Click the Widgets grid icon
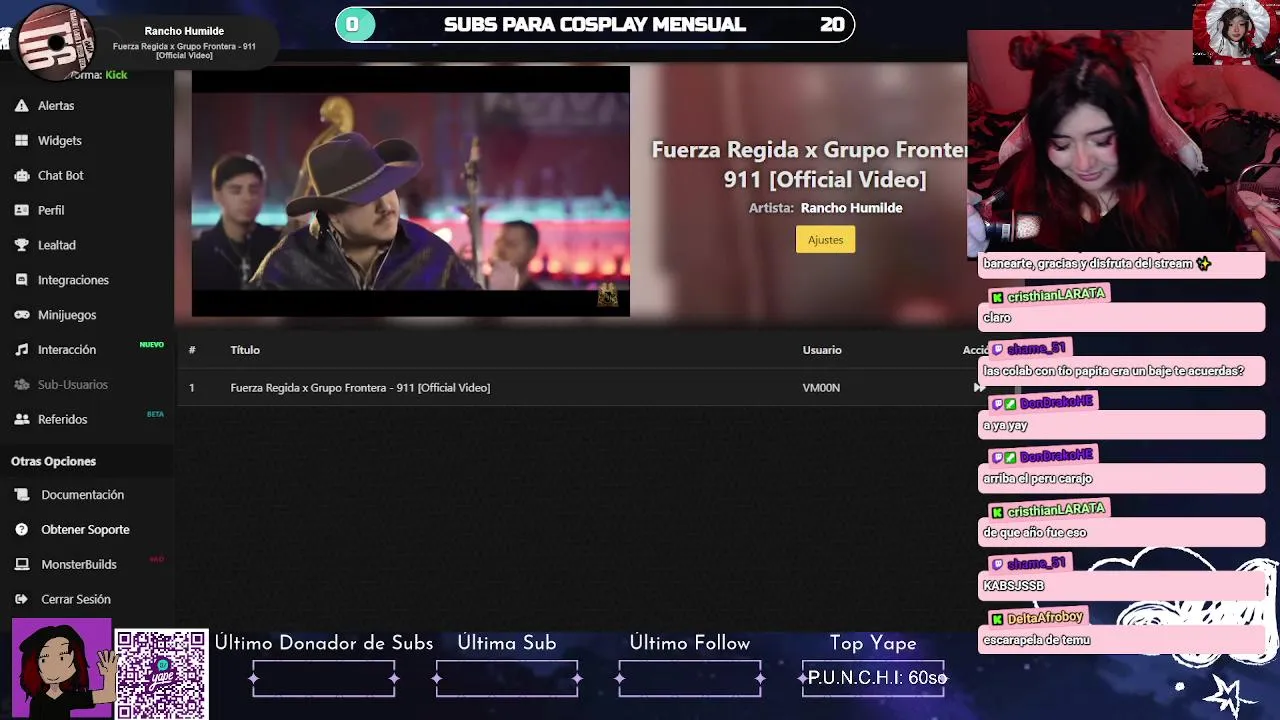 (x=22, y=140)
